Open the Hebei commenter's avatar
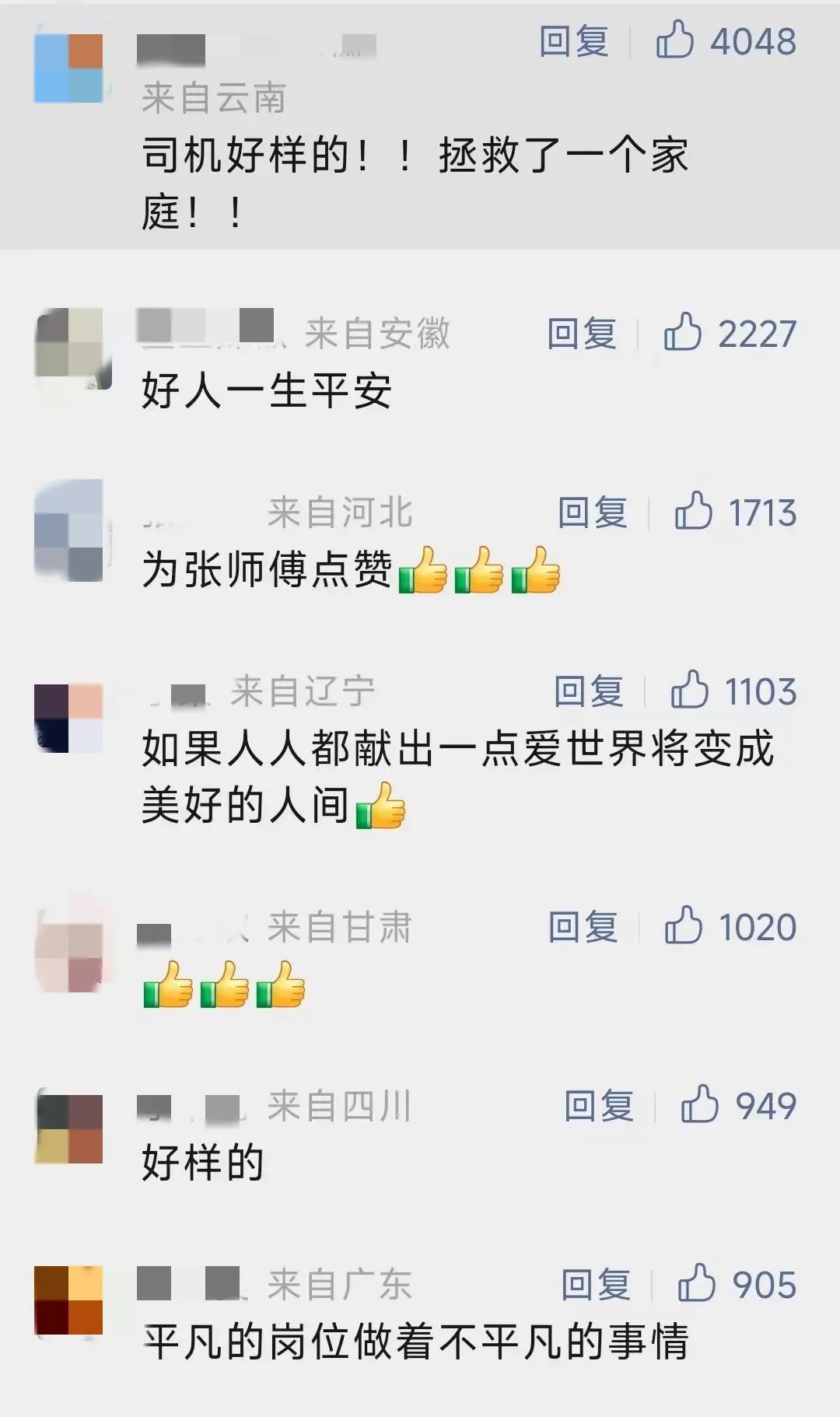Viewport: 840px width, 1417px height. click(68, 530)
